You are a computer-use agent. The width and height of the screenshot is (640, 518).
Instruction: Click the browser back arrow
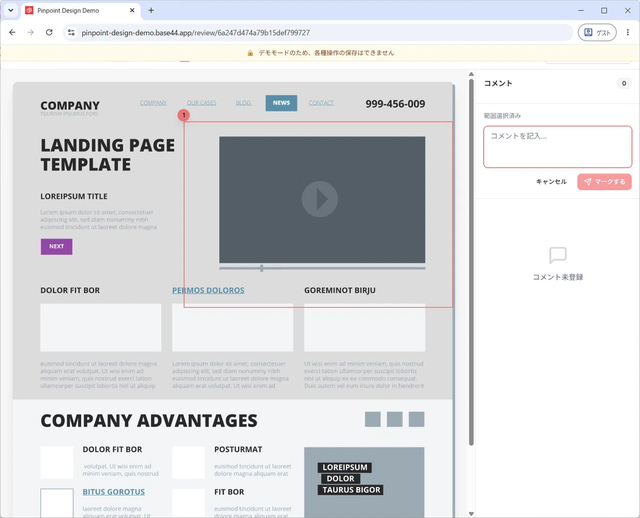tap(12, 32)
